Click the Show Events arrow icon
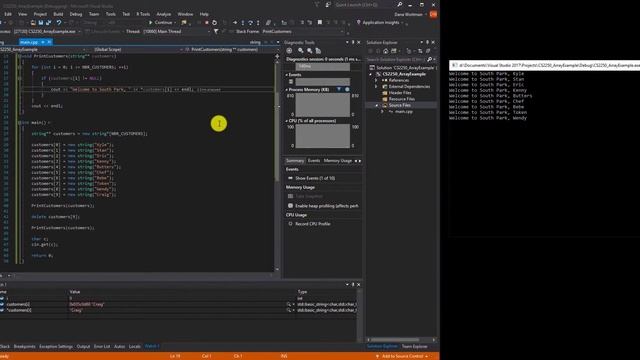 click(x=290, y=178)
